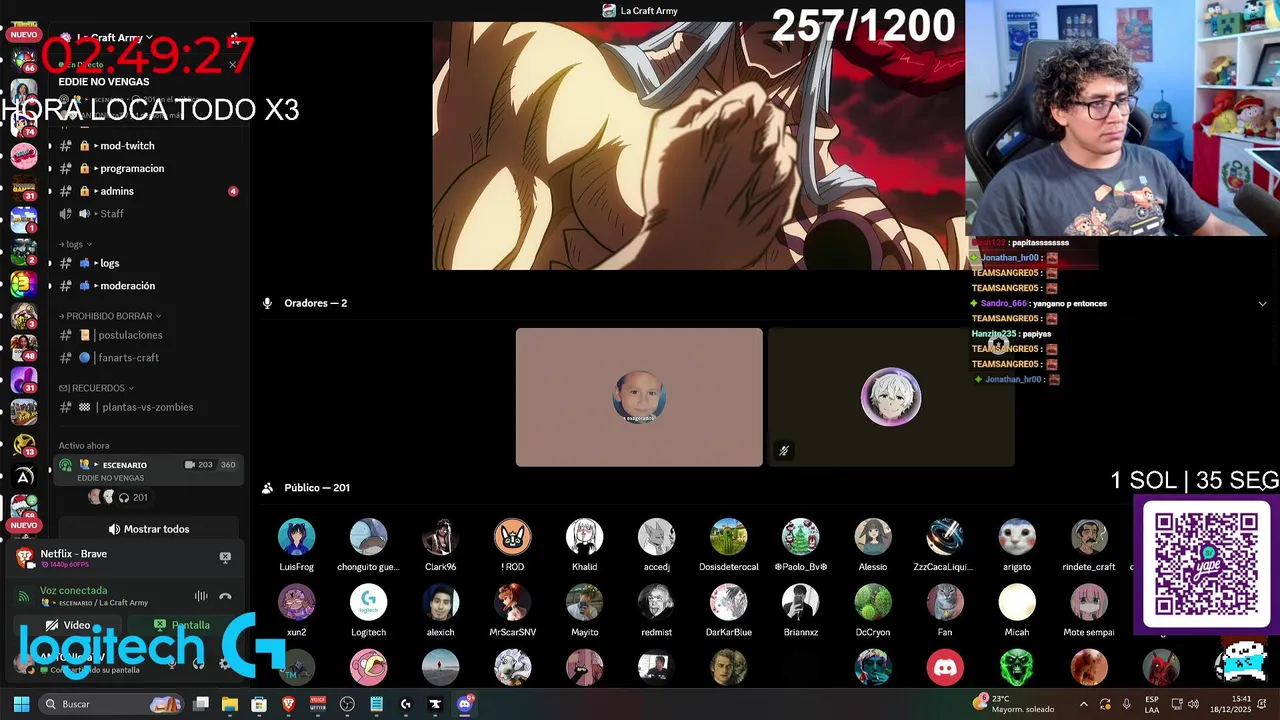Select the muted speaker tile with anime avatar

(x=890, y=397)
